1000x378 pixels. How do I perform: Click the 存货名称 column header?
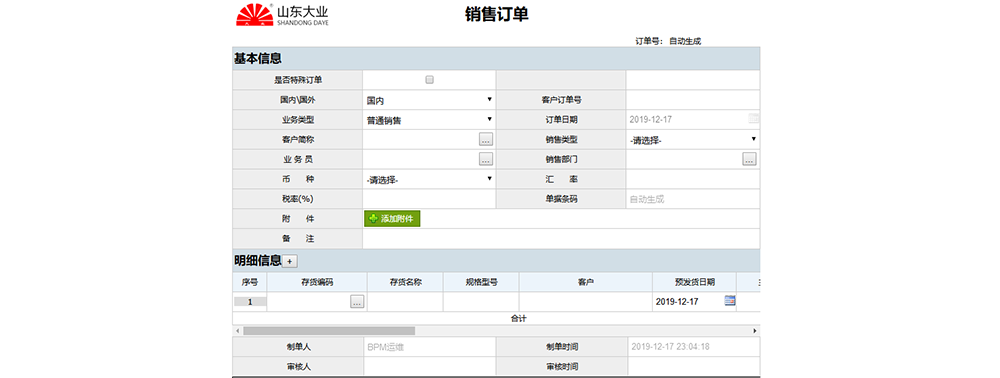click(405, 282)
